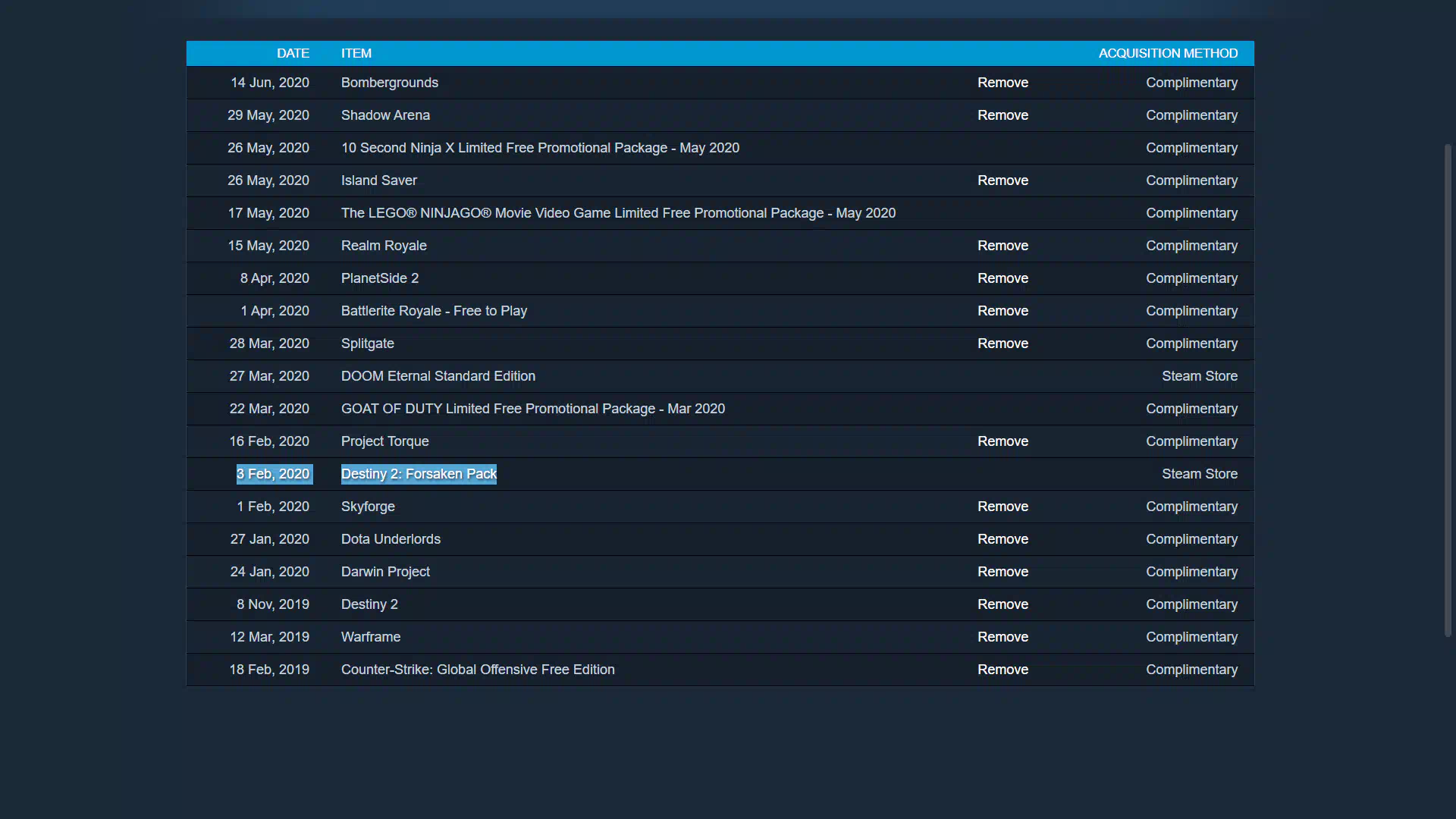Click Remove in the Destiny 2 row
This screenshot has height=819, width=1456.
coord(1003,604)
